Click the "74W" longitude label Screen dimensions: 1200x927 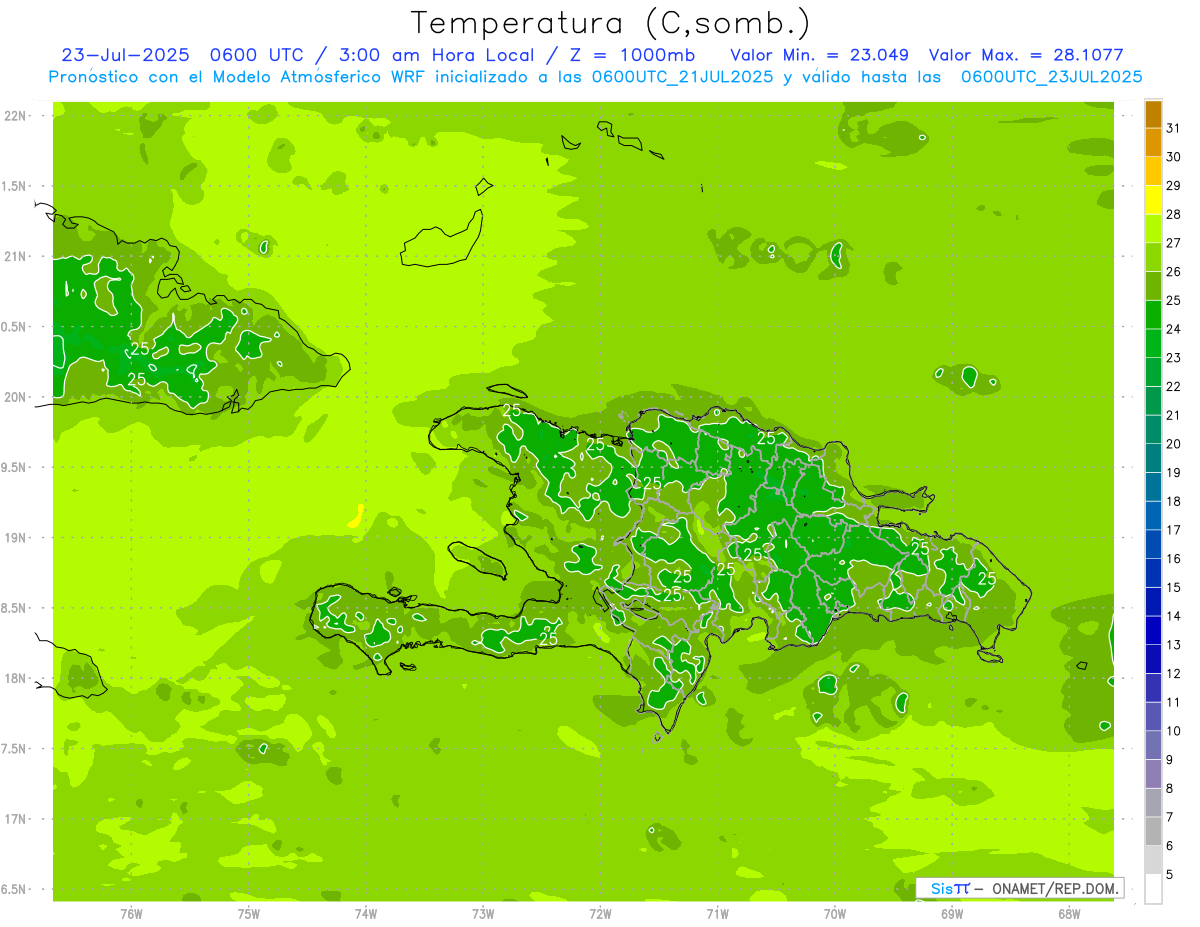[366, 913]
